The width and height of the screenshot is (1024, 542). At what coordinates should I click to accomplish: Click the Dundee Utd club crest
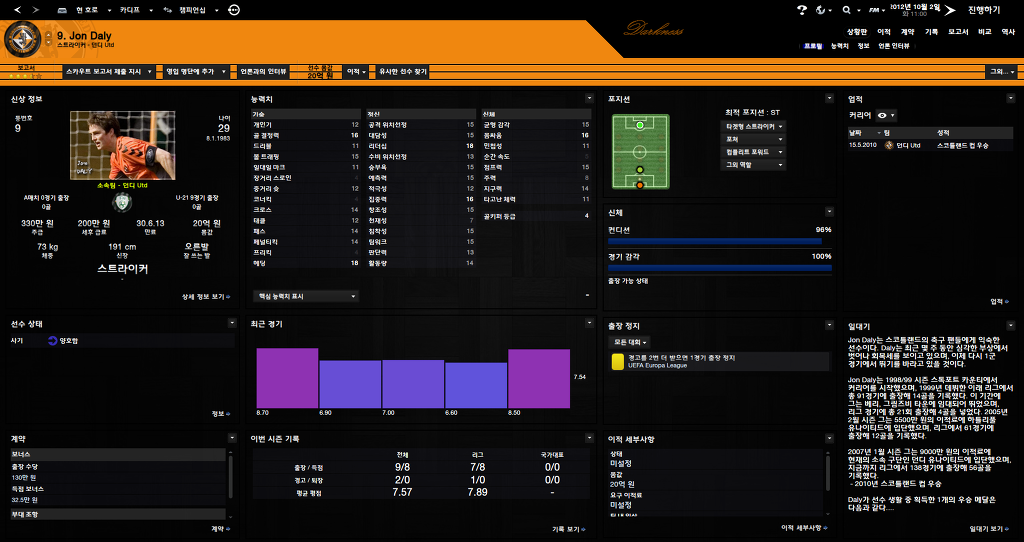[23, 39]
